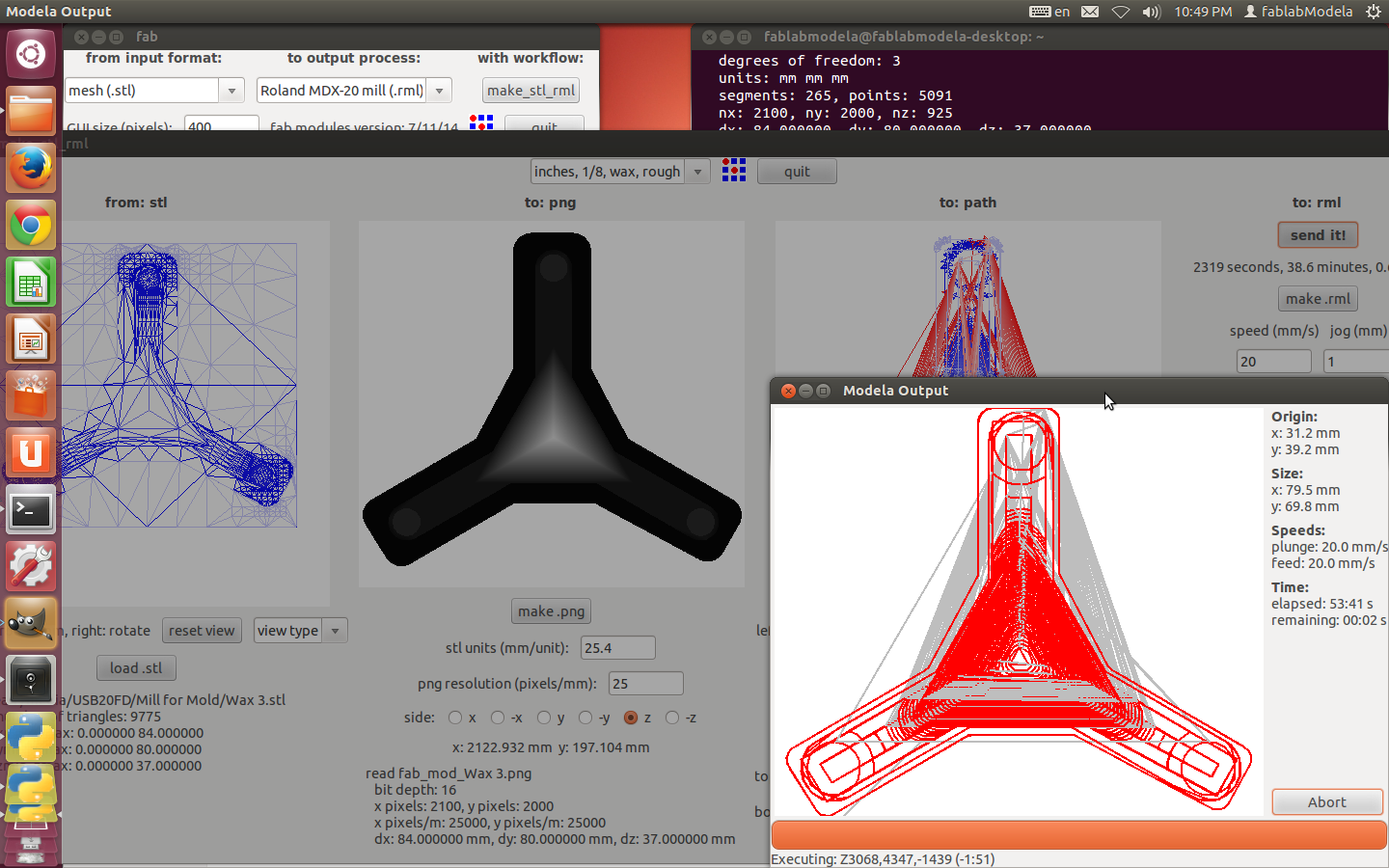
Task: Open the Ubuntu Dash home icon
Action: point(31,54)
